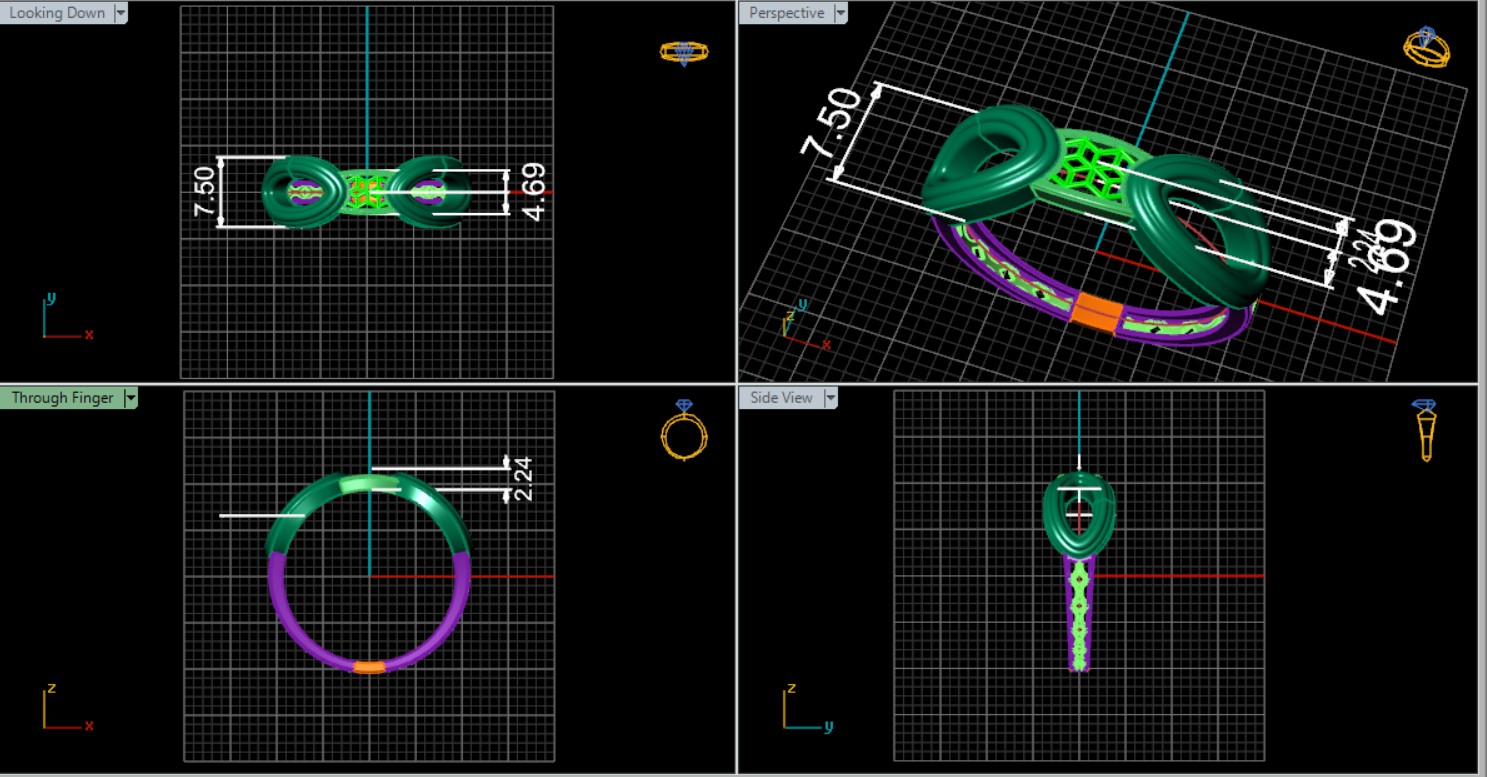Click the XY axis indicator in Looking Down viewport
This screenshot has height=777, width=1487.
pyautogui.click(x=62, y=320)
